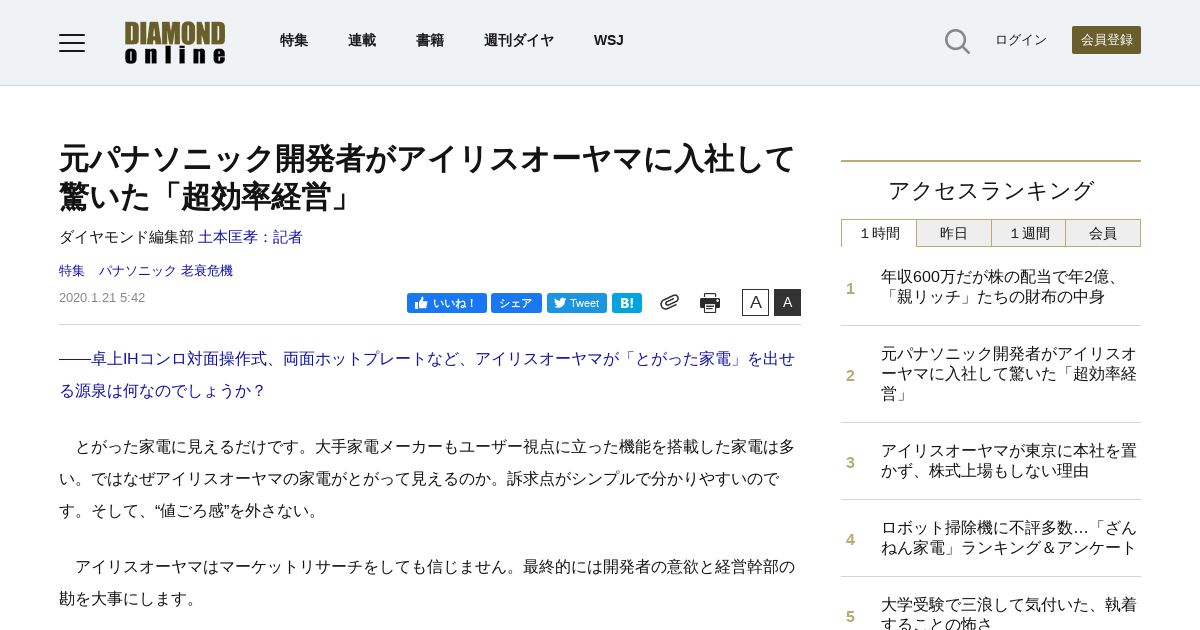Switch ranking to １時間 tab
Image resolution: width=1200 pixels, height=630 pixels.
pos(879,233)
